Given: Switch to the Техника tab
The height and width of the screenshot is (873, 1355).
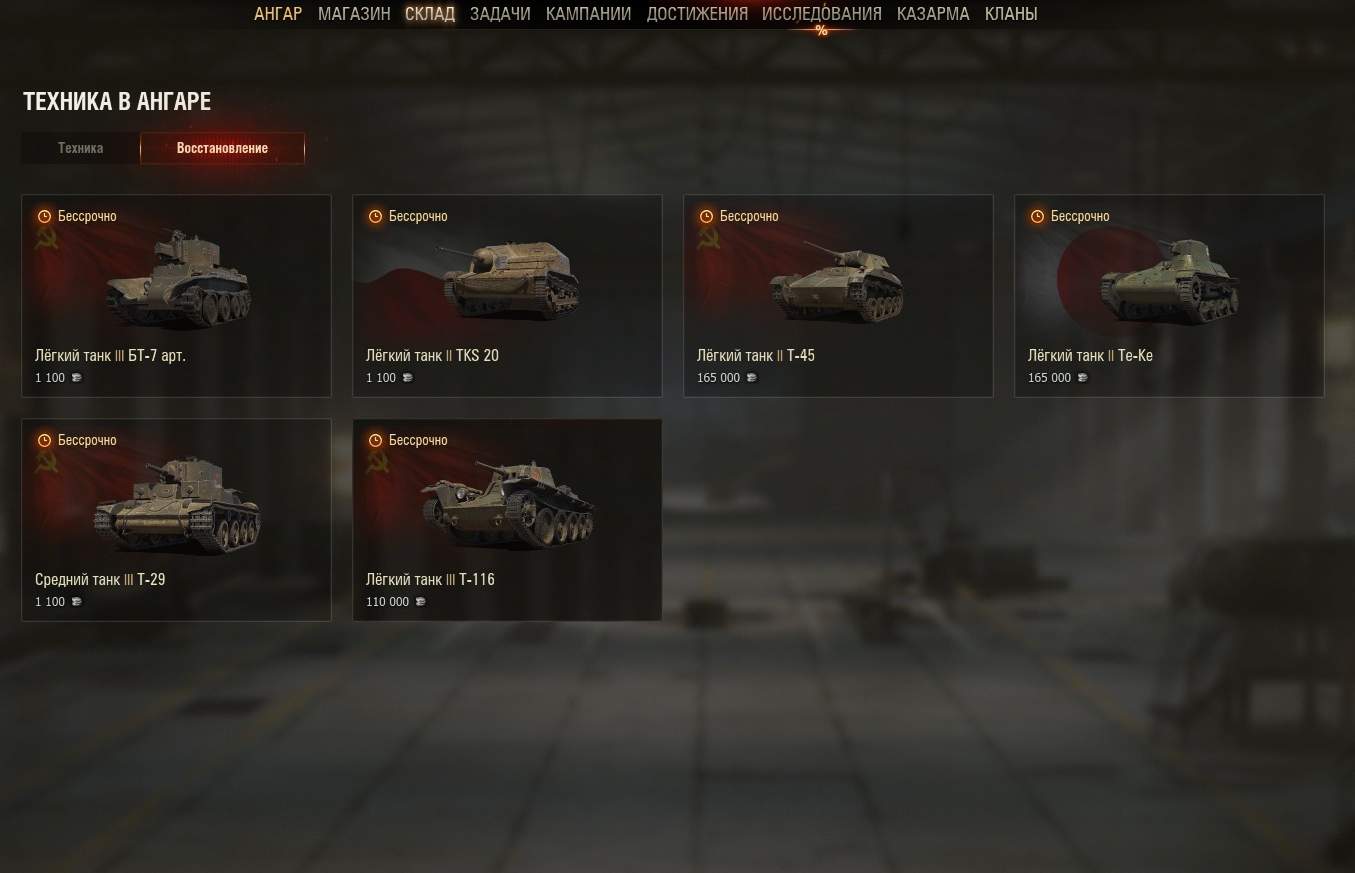Looking at the screenshot, I should click(x=81, y=148).
